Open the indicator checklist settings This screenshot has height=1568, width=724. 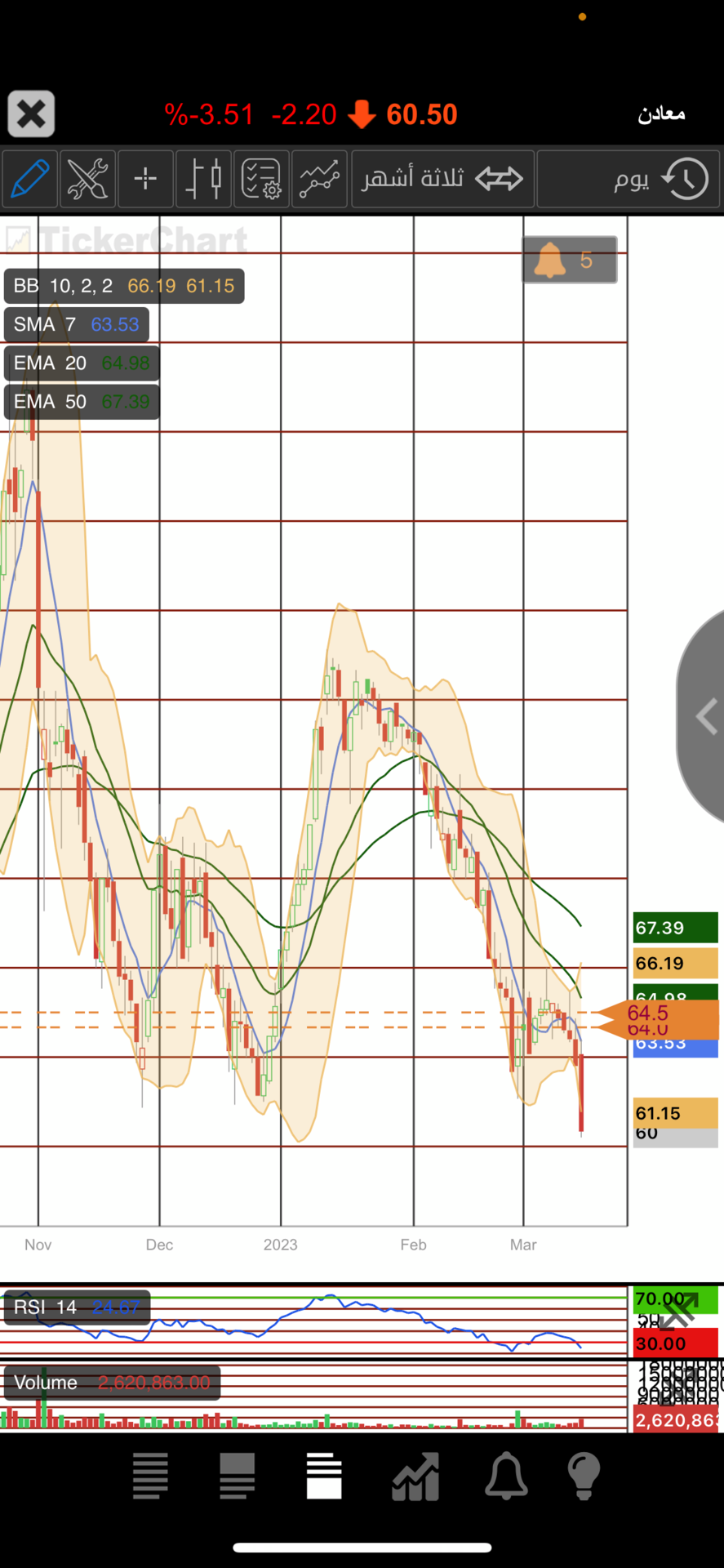coord(261,178)
